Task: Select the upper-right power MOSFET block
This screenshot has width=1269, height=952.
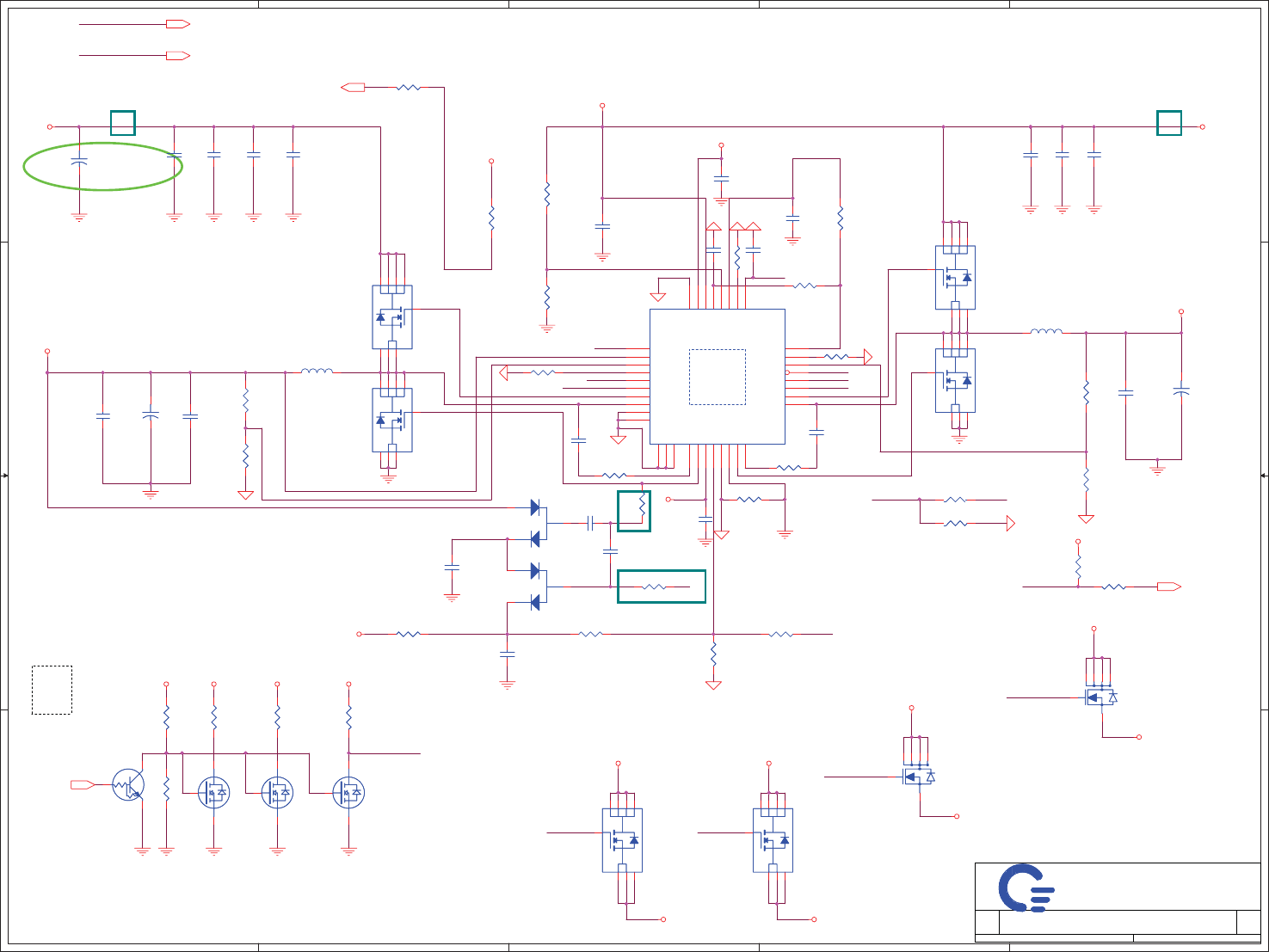Action: [955, 278]
